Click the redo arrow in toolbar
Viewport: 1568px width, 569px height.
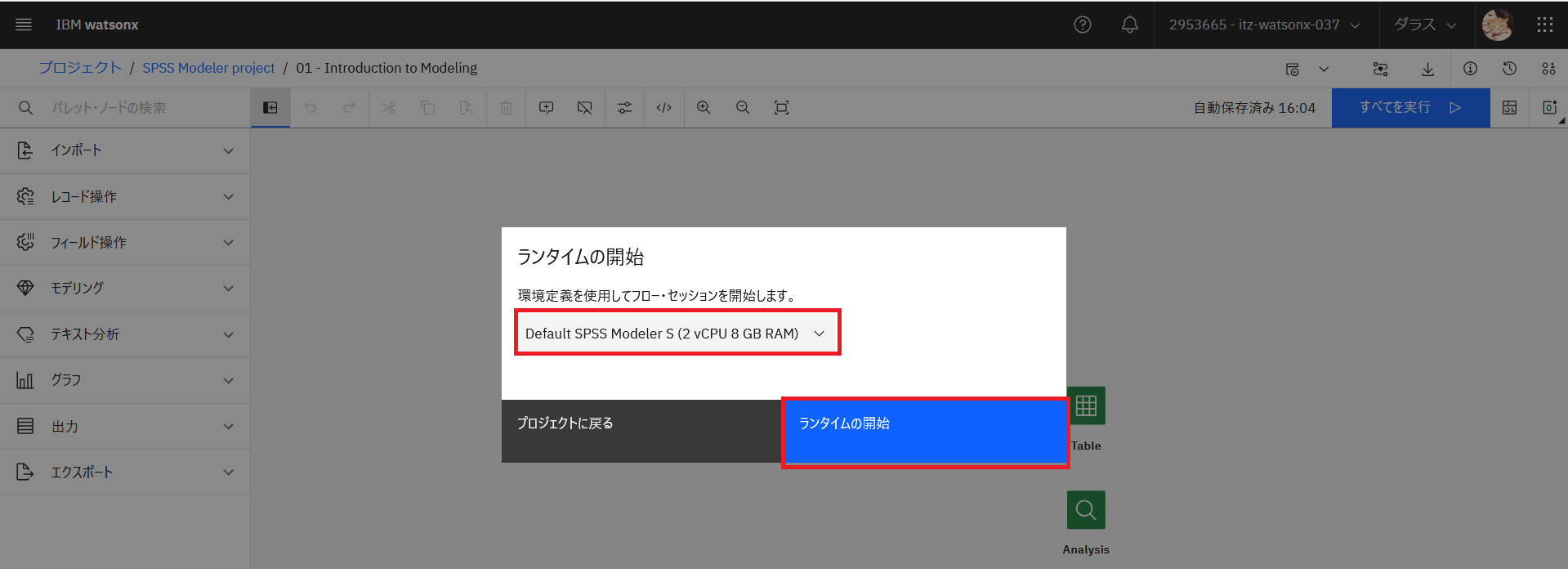[349, 108]
